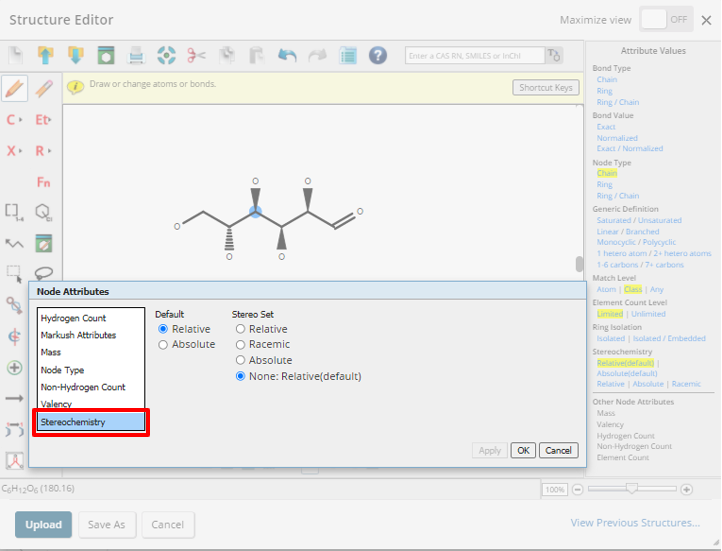Click the Save As button

click(107, 524)
